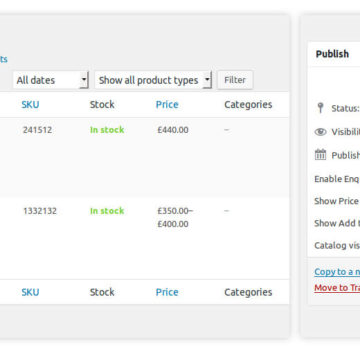Click the Catalog visibility label

tap(337, 245)
